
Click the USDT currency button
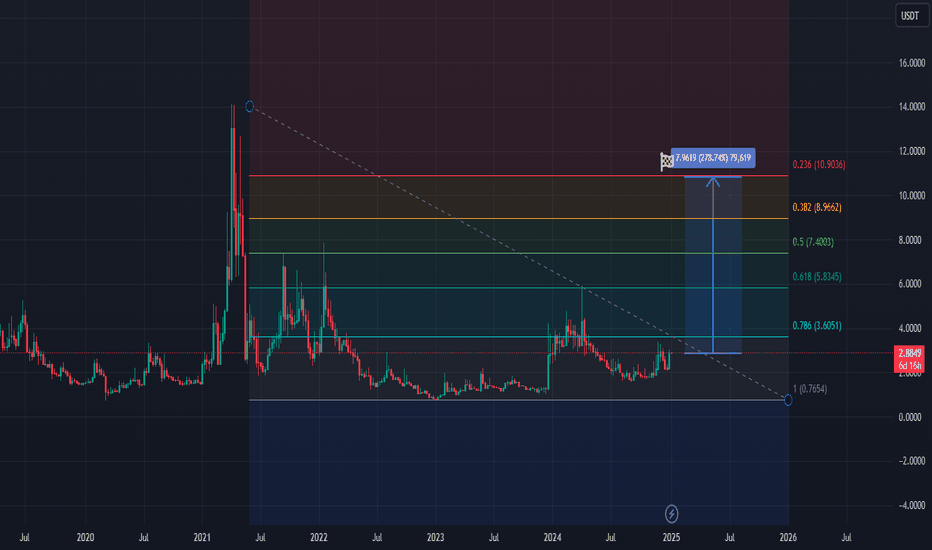click(x=912, y=15)
